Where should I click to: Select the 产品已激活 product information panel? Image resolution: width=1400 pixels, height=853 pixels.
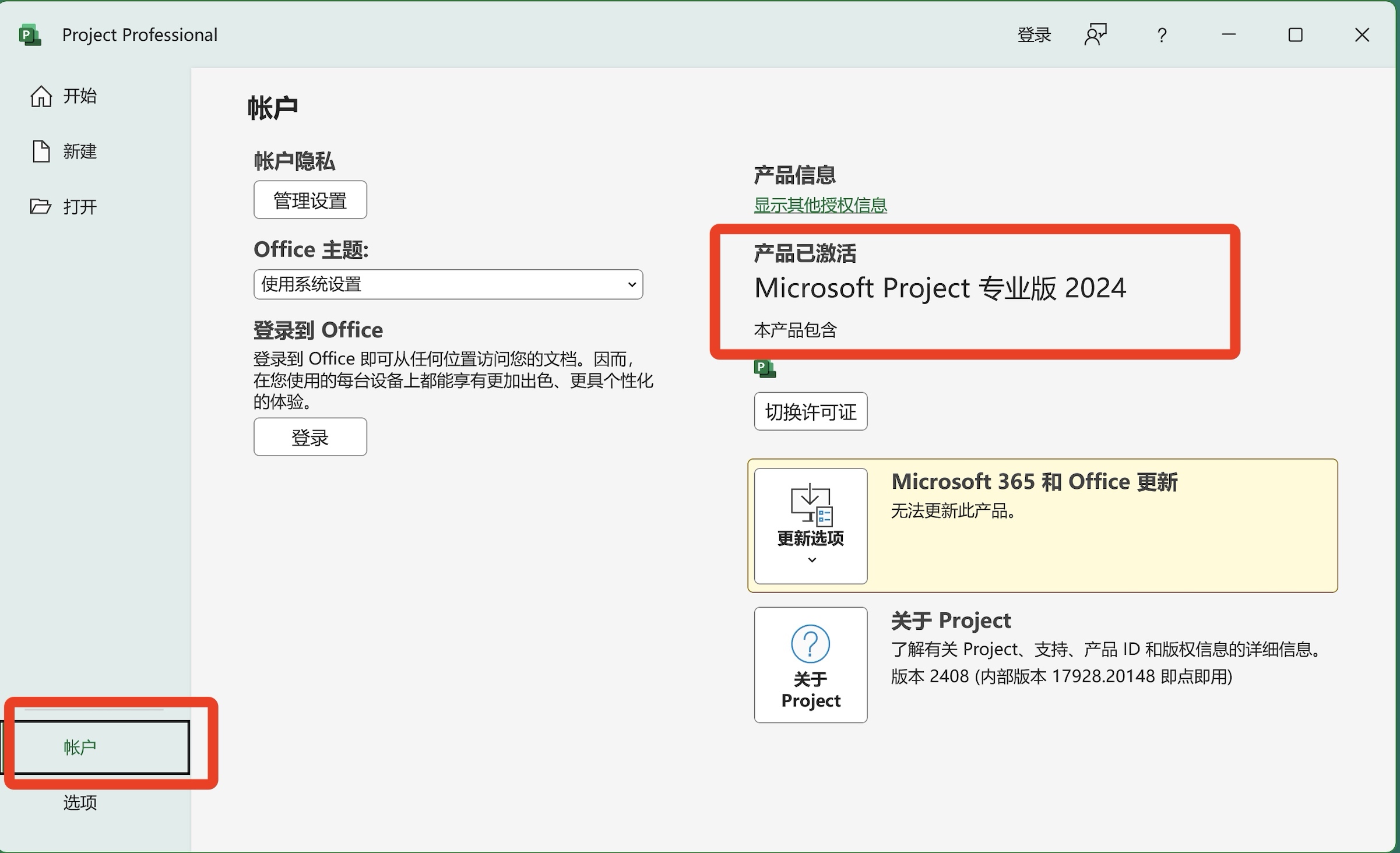coord(973,288)
